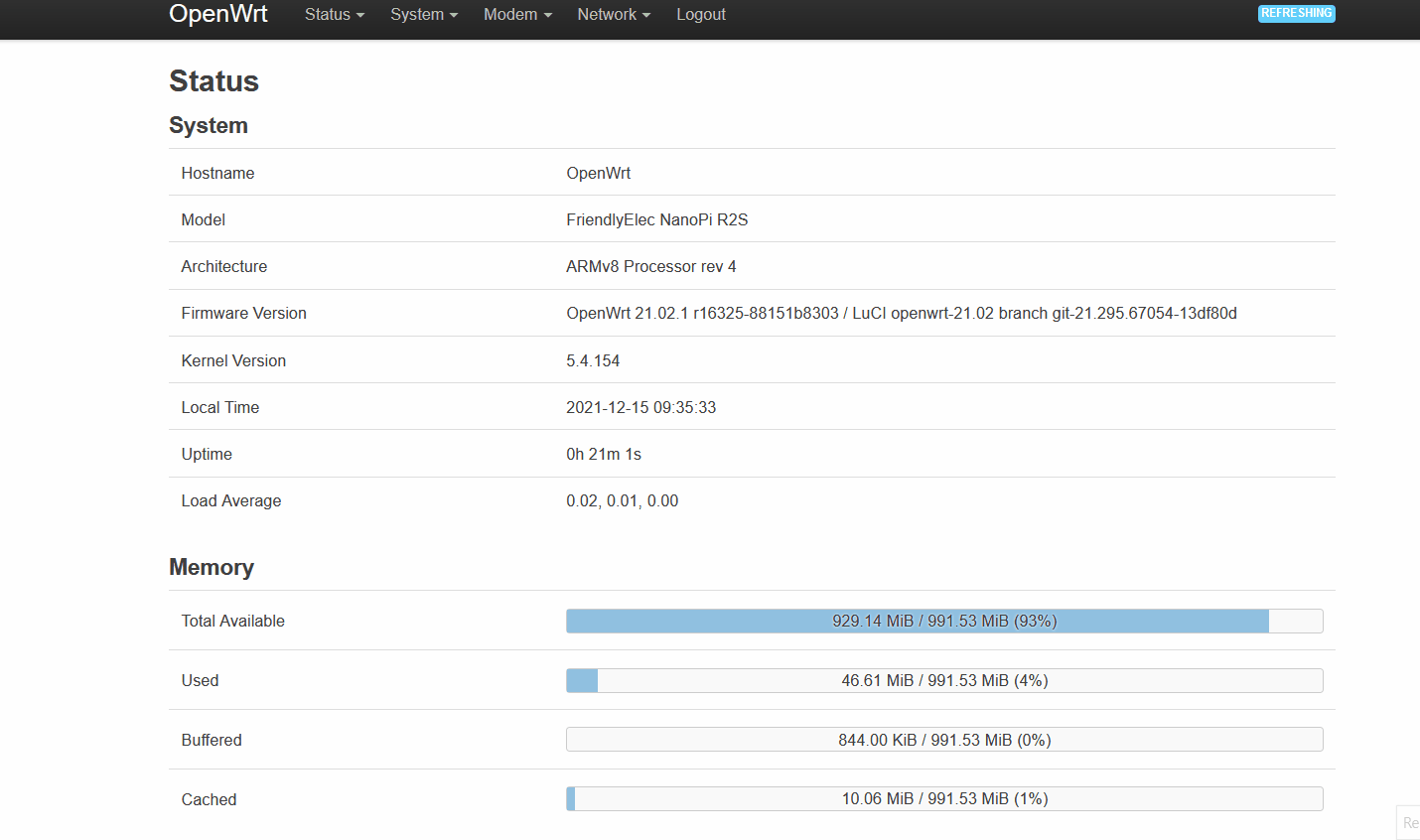Click the Kernel Version label
Screen dimensions: 1420x840
pyautogui.click(x=233, y=360)
